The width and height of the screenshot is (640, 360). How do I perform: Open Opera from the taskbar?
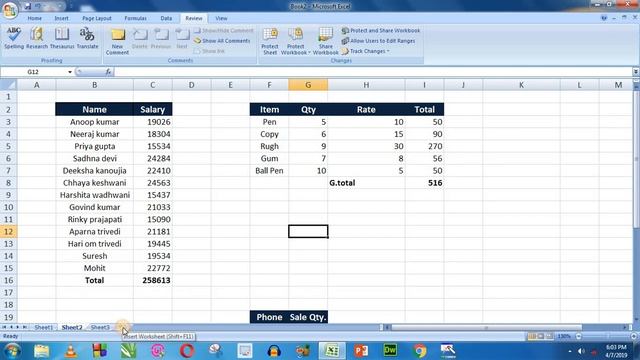tap(187, 351)
